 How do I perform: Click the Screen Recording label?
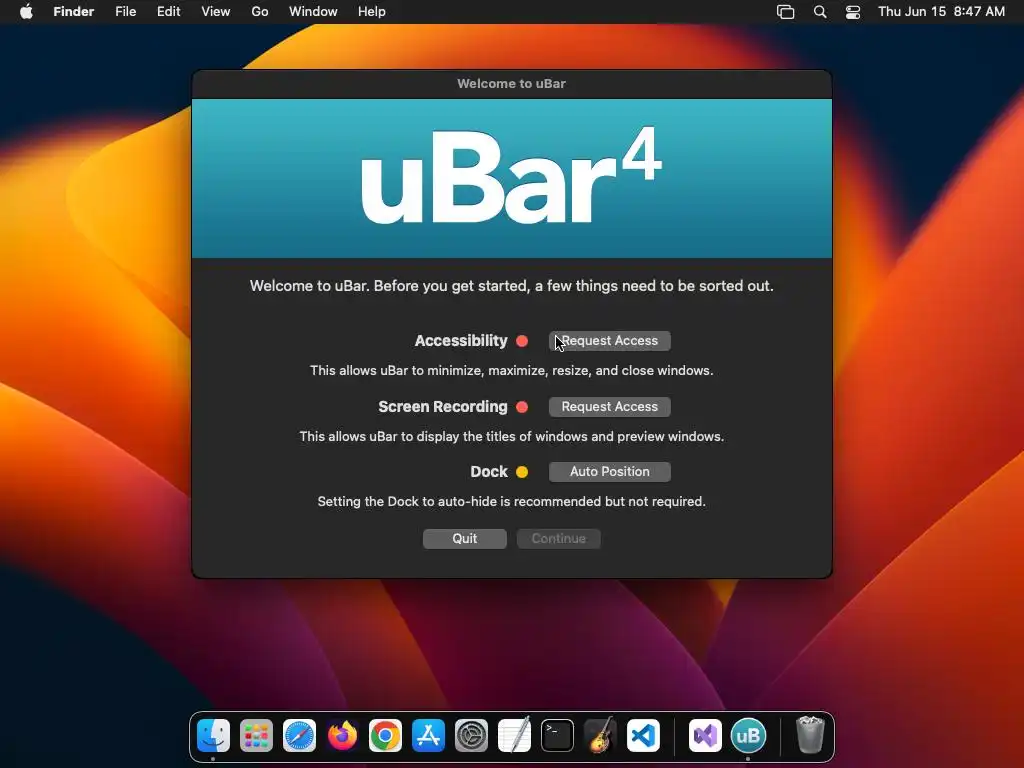443,407
